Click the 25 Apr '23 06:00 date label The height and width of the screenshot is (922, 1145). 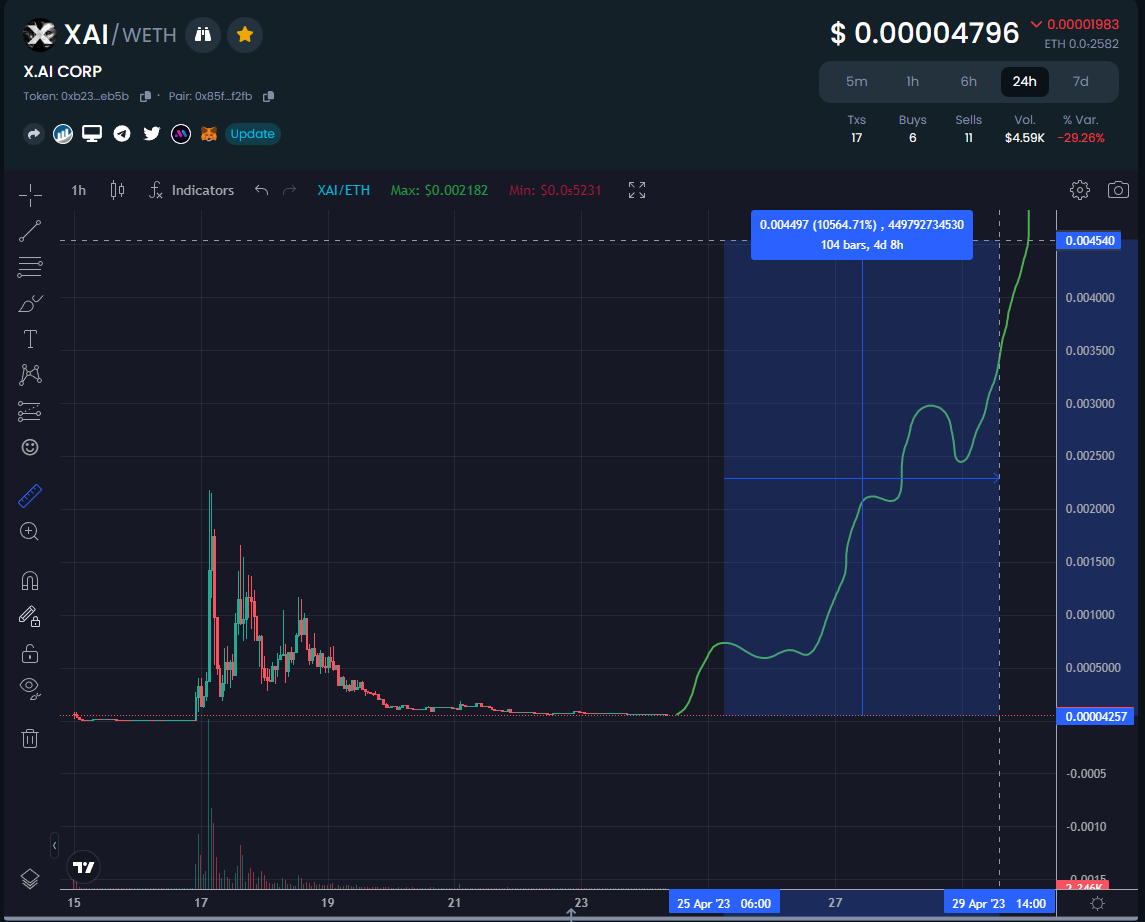tap(724, 904)
